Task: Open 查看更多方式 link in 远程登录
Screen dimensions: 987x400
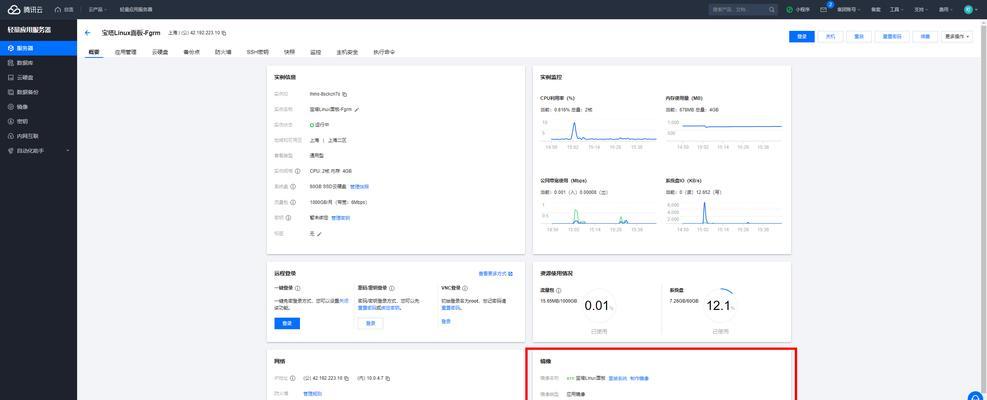Action: pos(496,273)
